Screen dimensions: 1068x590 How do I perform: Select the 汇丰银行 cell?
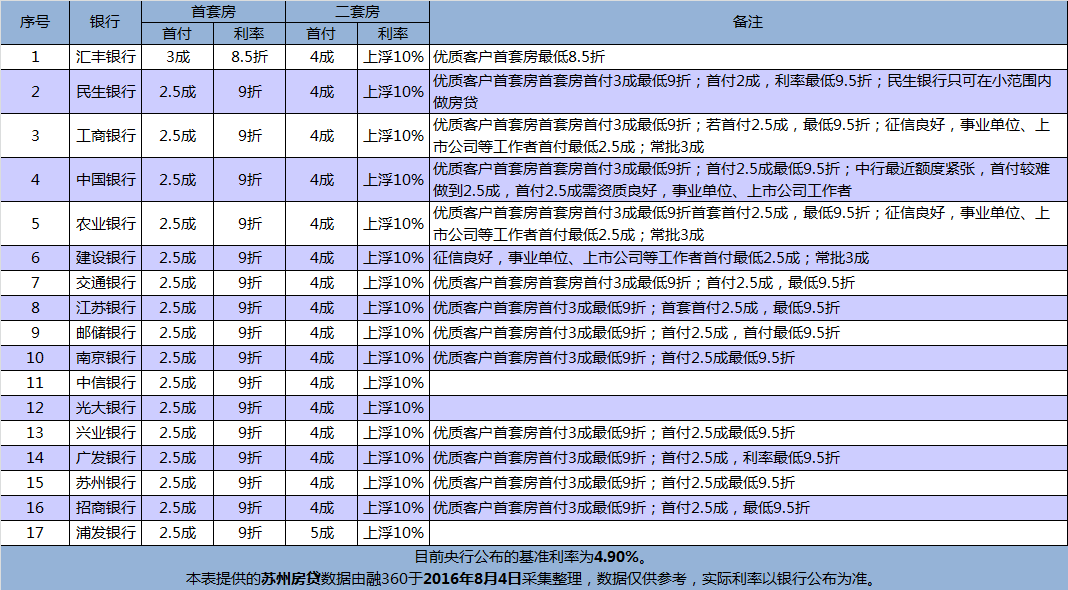click(106, 57)
